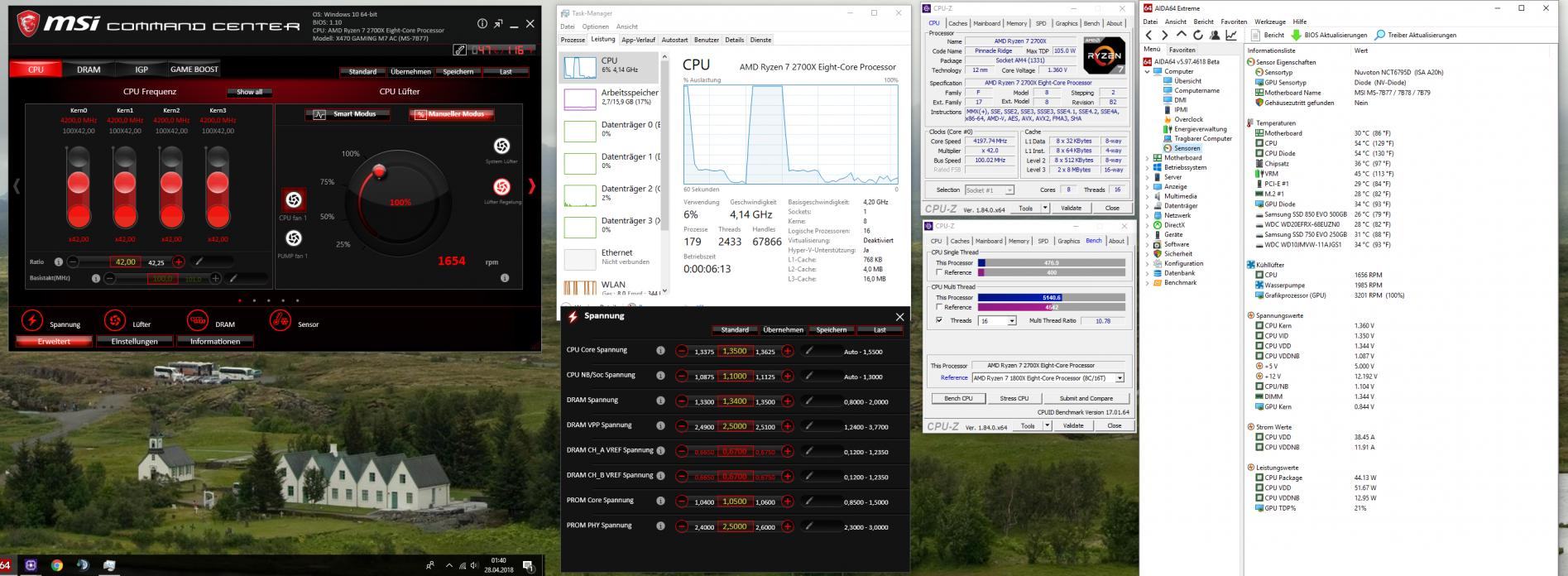1568x576 pixels.
Task: Open the Sensor thermometer icon
Action: (x=281, y=321)
